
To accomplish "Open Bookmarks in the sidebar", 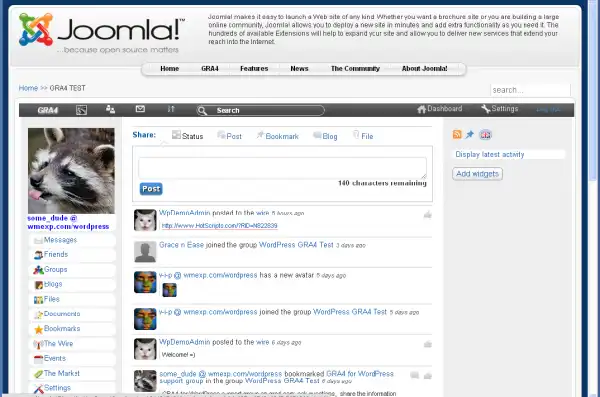I will pos(72,329).
